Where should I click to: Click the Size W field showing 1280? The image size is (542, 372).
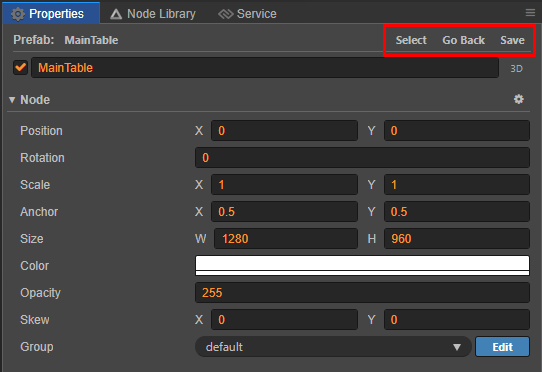(286, 239)
